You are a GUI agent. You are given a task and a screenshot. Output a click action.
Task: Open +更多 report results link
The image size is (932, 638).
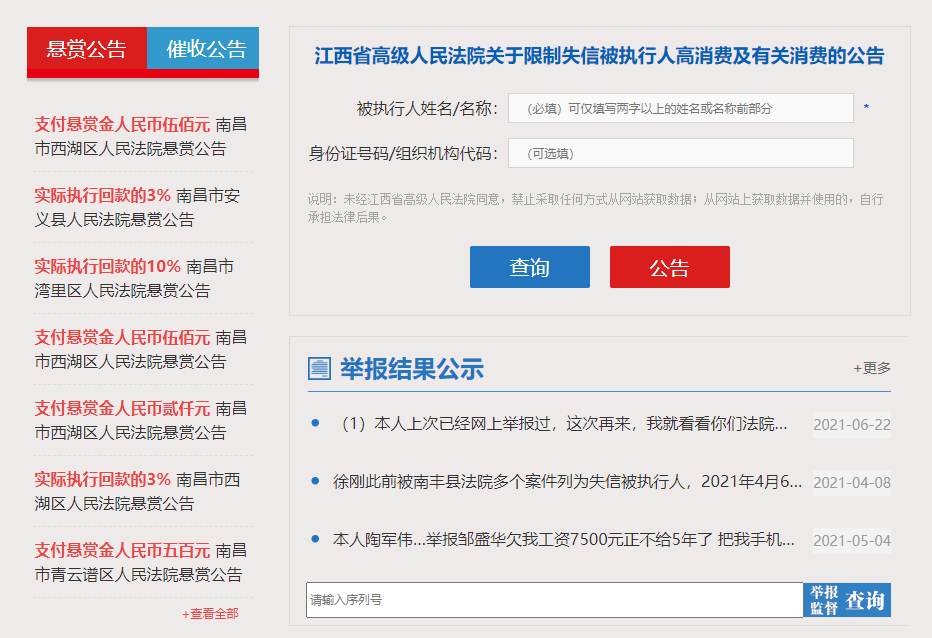pos(872,368)
